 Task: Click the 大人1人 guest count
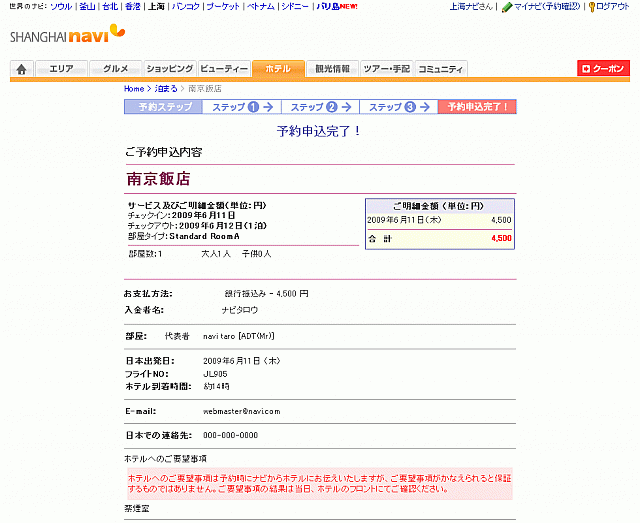[x=216, y=254]
